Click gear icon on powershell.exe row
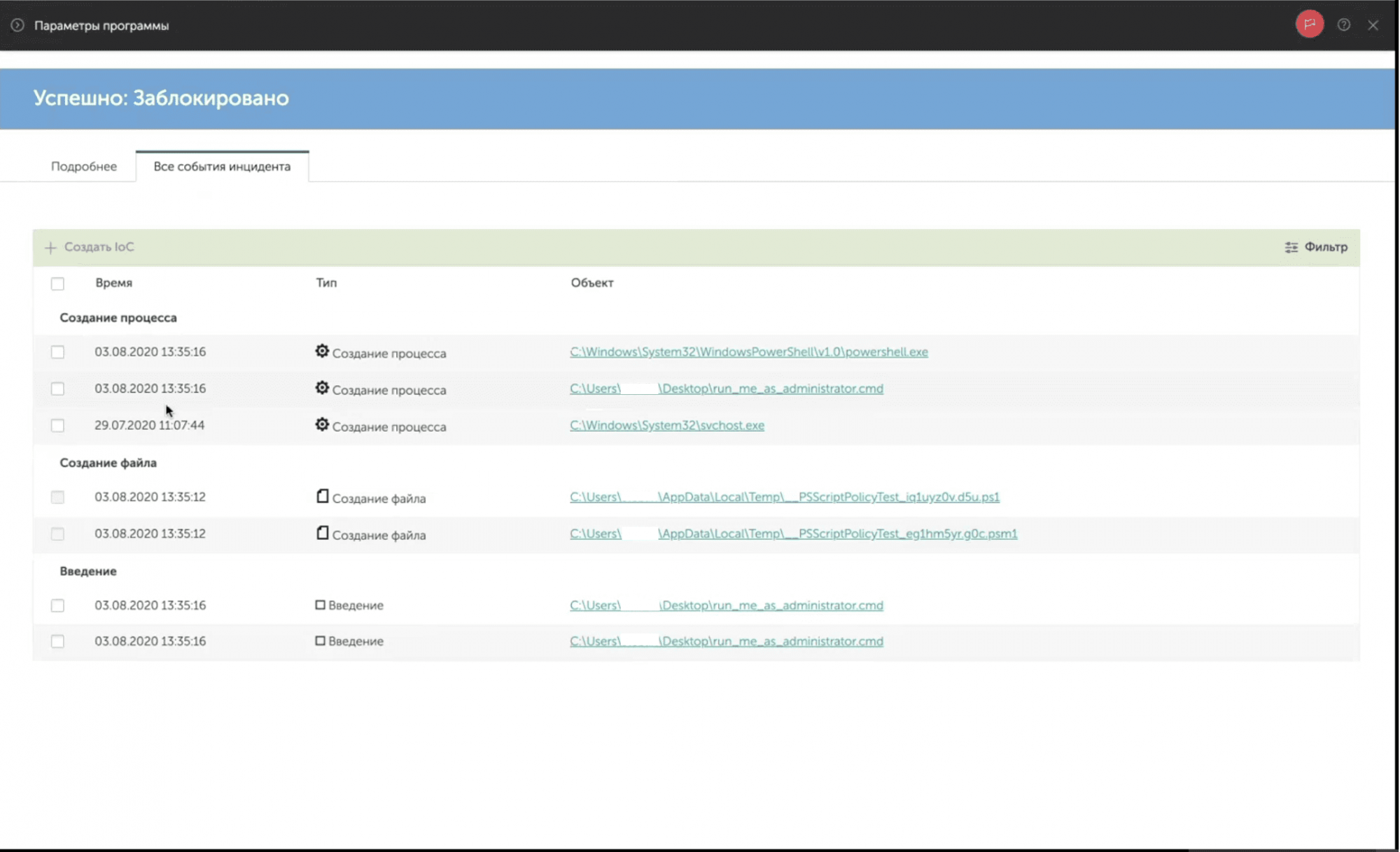The width and height of the screenshot is (1400, 852). 322,351
